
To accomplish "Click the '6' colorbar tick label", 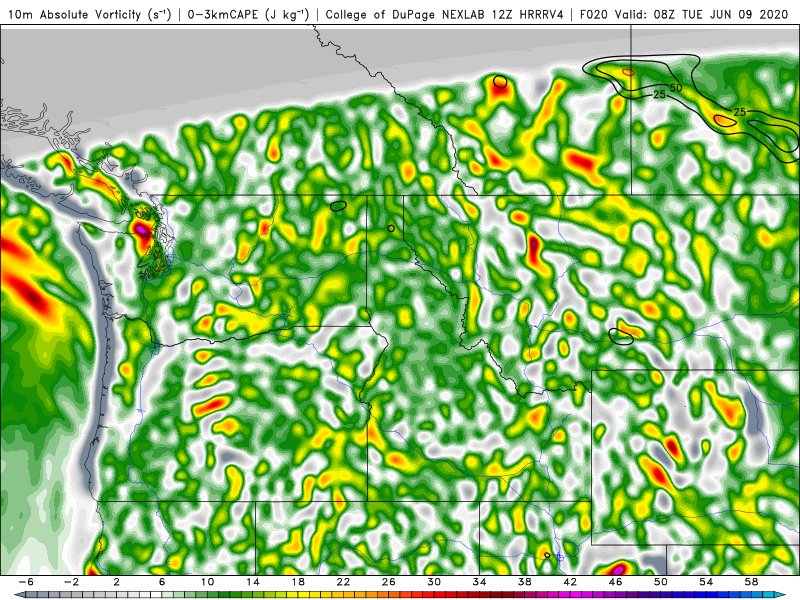I will click(x=162, y=582).
